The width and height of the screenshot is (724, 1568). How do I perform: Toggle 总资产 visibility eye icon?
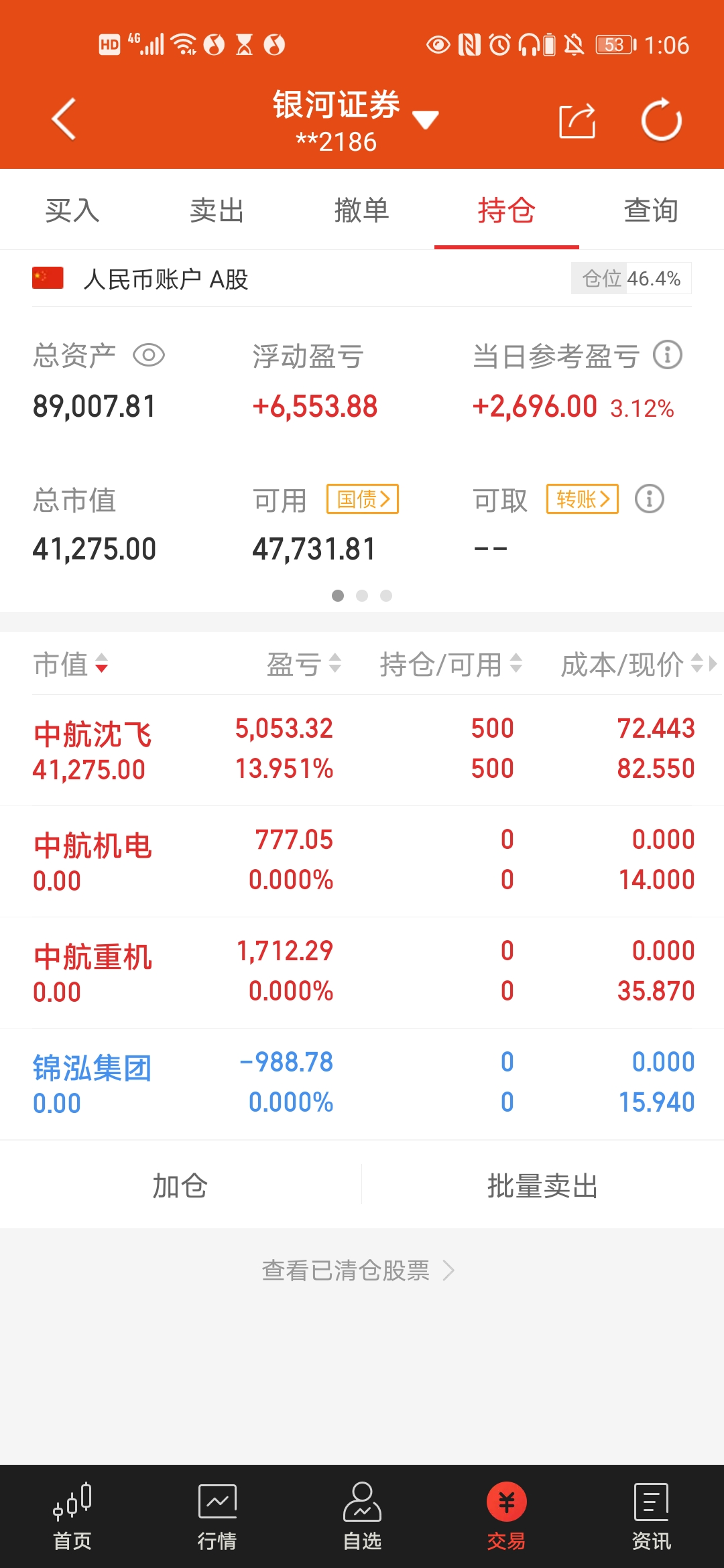coord(149,355)
